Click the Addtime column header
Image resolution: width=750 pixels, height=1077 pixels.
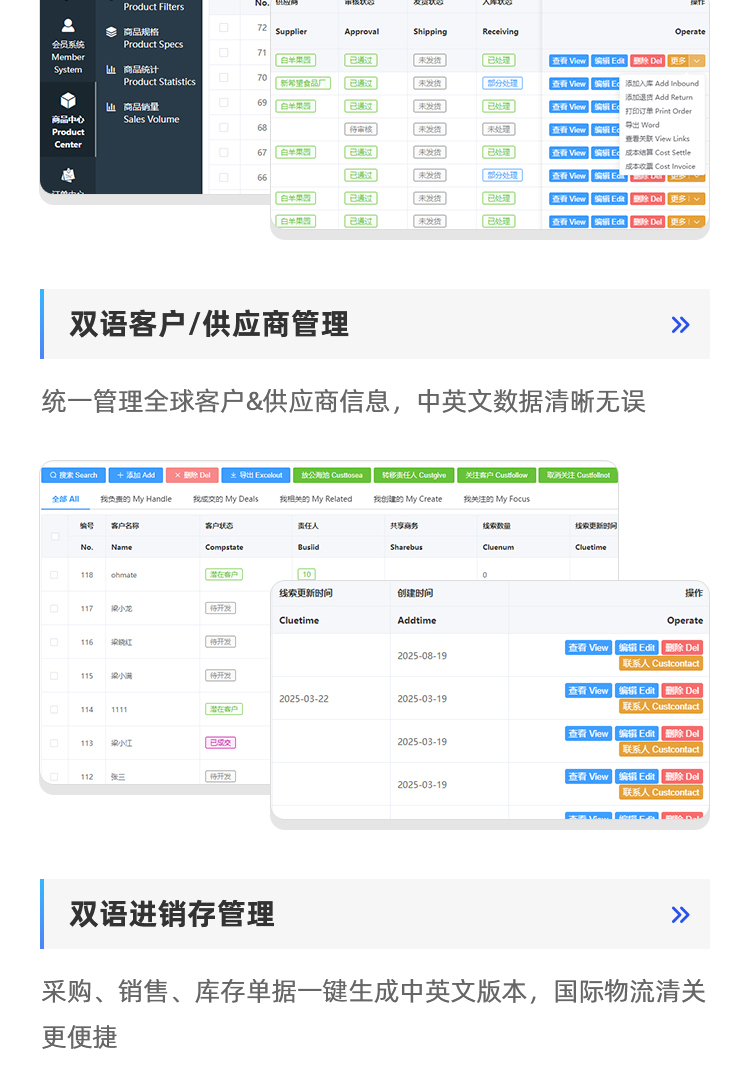[416, 620]
